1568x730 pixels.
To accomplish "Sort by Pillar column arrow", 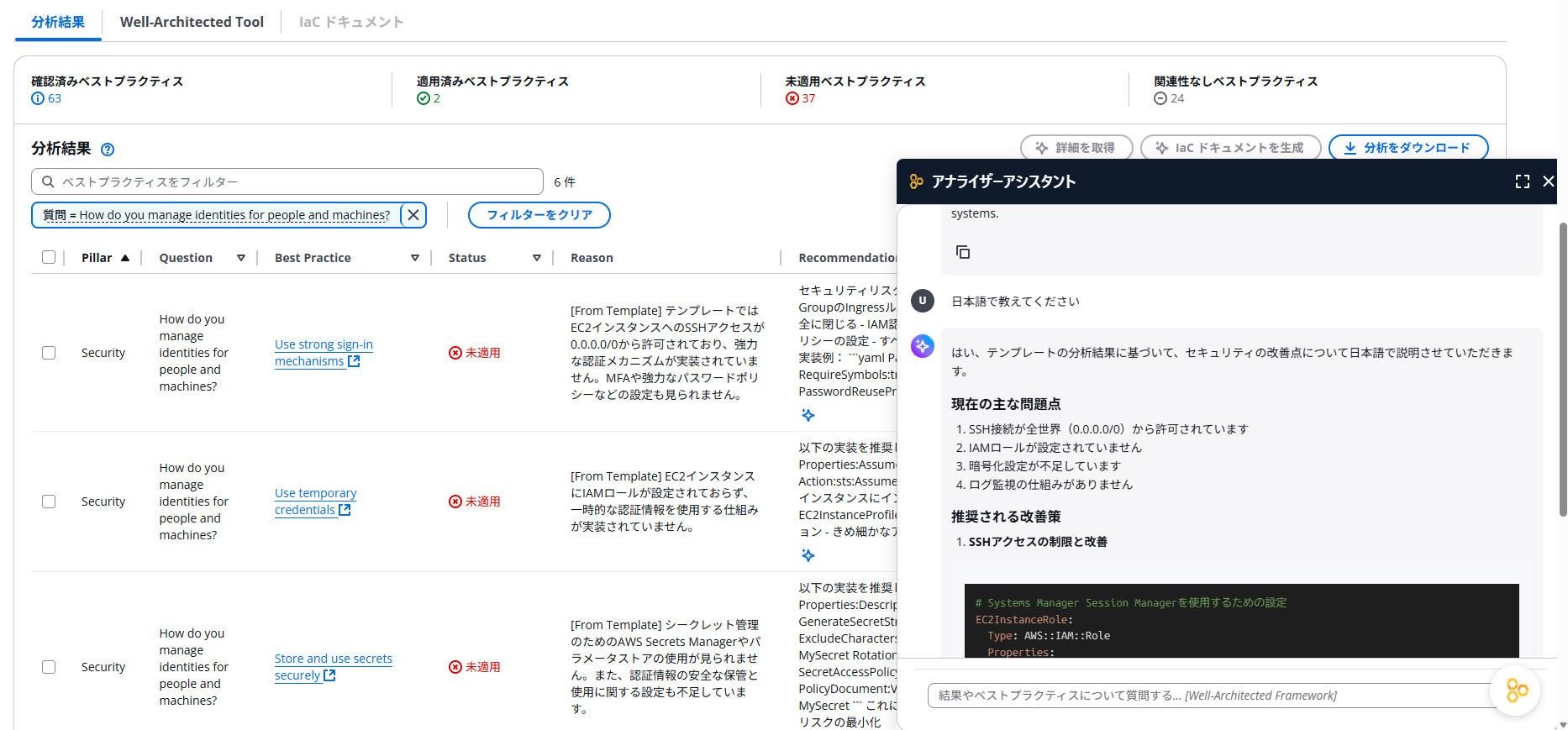I will coord(125,258).
